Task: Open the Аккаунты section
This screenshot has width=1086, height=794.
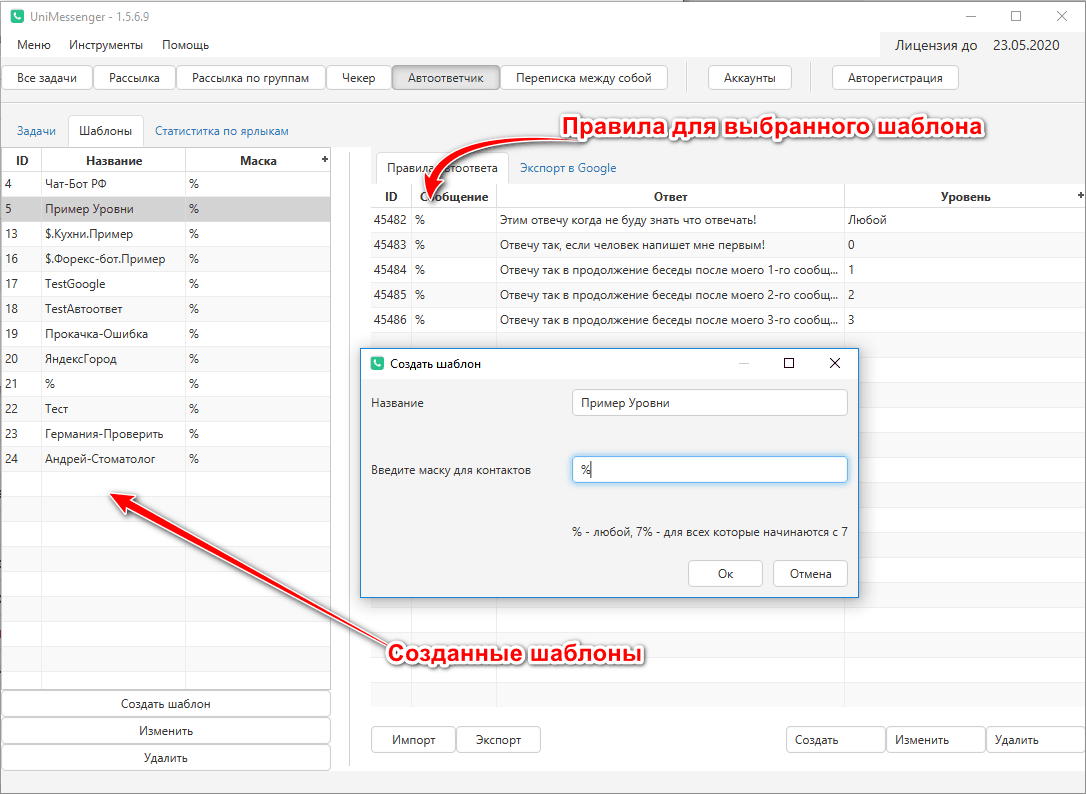Action: (x=749, y=78)
